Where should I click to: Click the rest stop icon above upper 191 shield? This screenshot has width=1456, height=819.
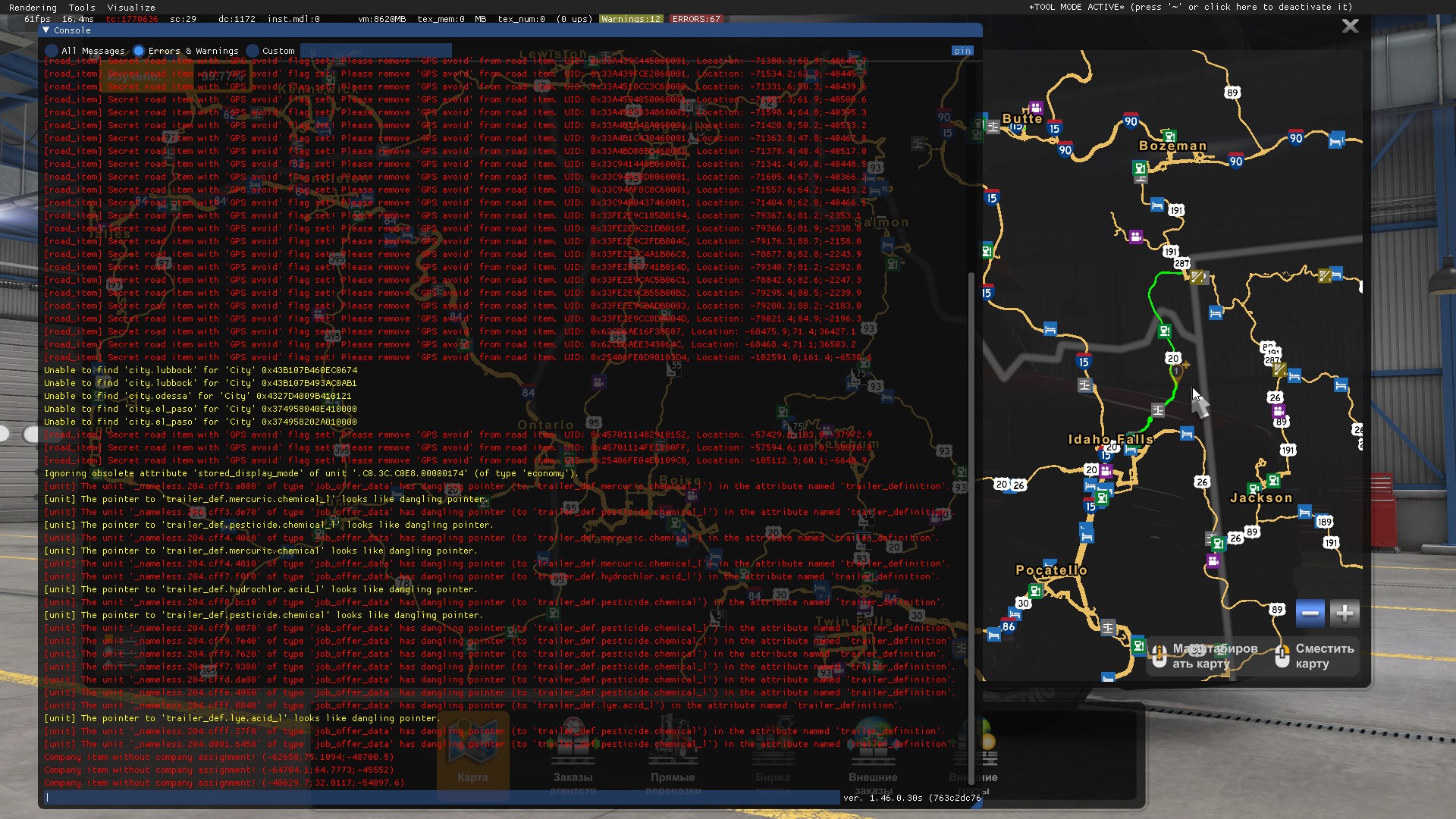(1156, 205)
